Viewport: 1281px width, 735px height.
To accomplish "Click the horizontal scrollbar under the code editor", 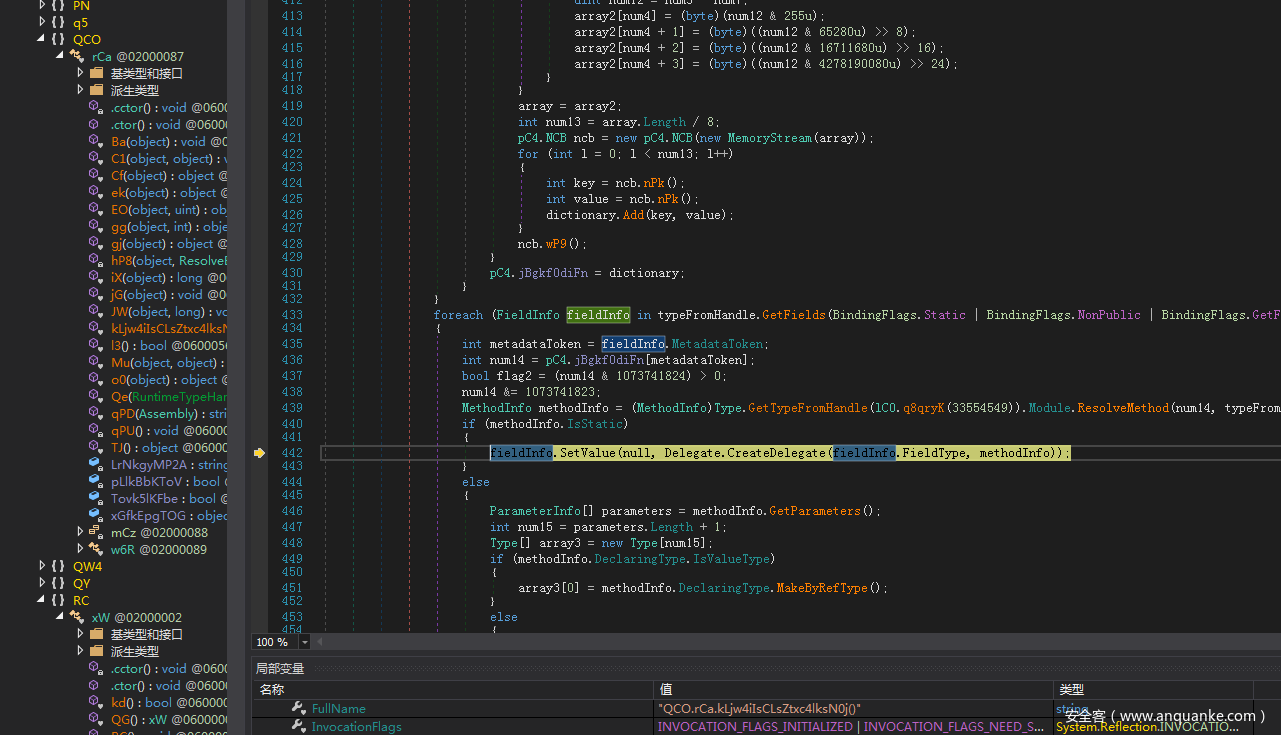I will 790,642.
